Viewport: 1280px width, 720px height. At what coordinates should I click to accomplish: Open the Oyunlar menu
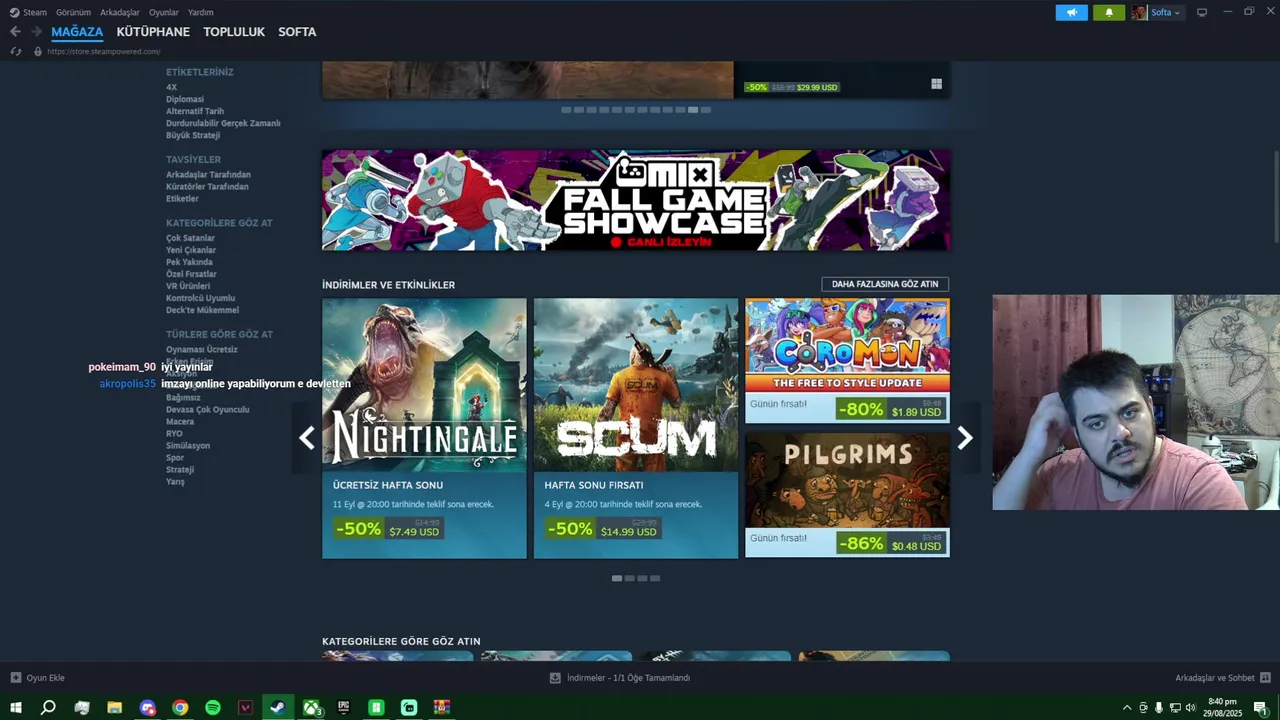(163, 12)
